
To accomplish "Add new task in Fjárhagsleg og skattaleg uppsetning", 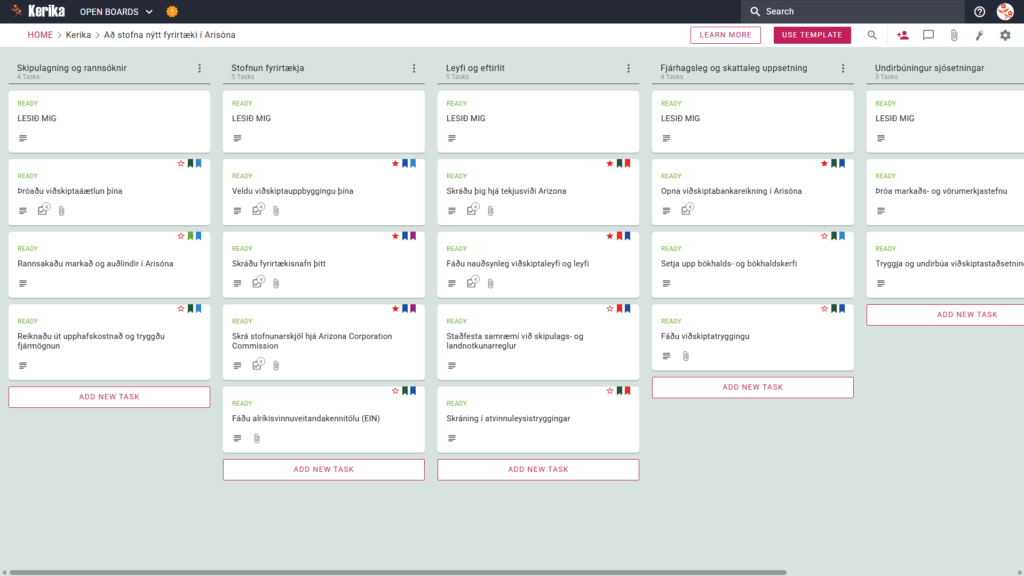I will point(752,387).
